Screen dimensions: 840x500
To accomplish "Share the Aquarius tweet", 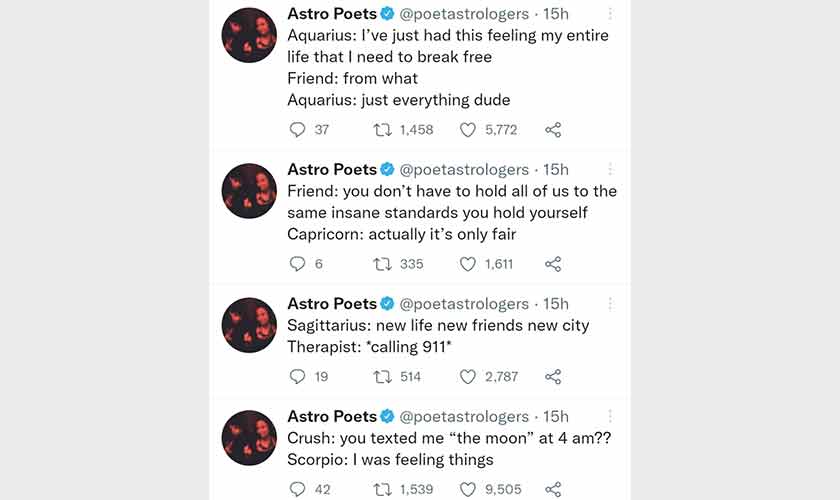I will tap(553, 130).
